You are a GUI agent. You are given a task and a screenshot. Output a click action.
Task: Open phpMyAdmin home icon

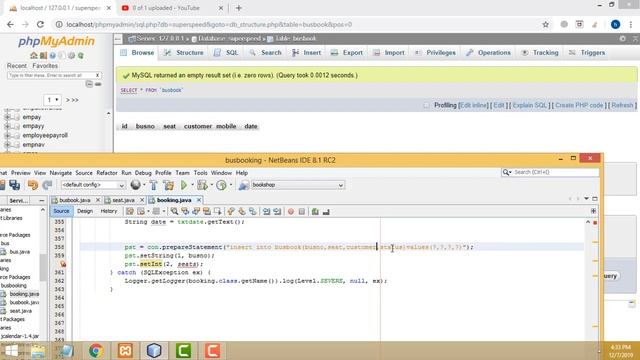pos(34,56)
